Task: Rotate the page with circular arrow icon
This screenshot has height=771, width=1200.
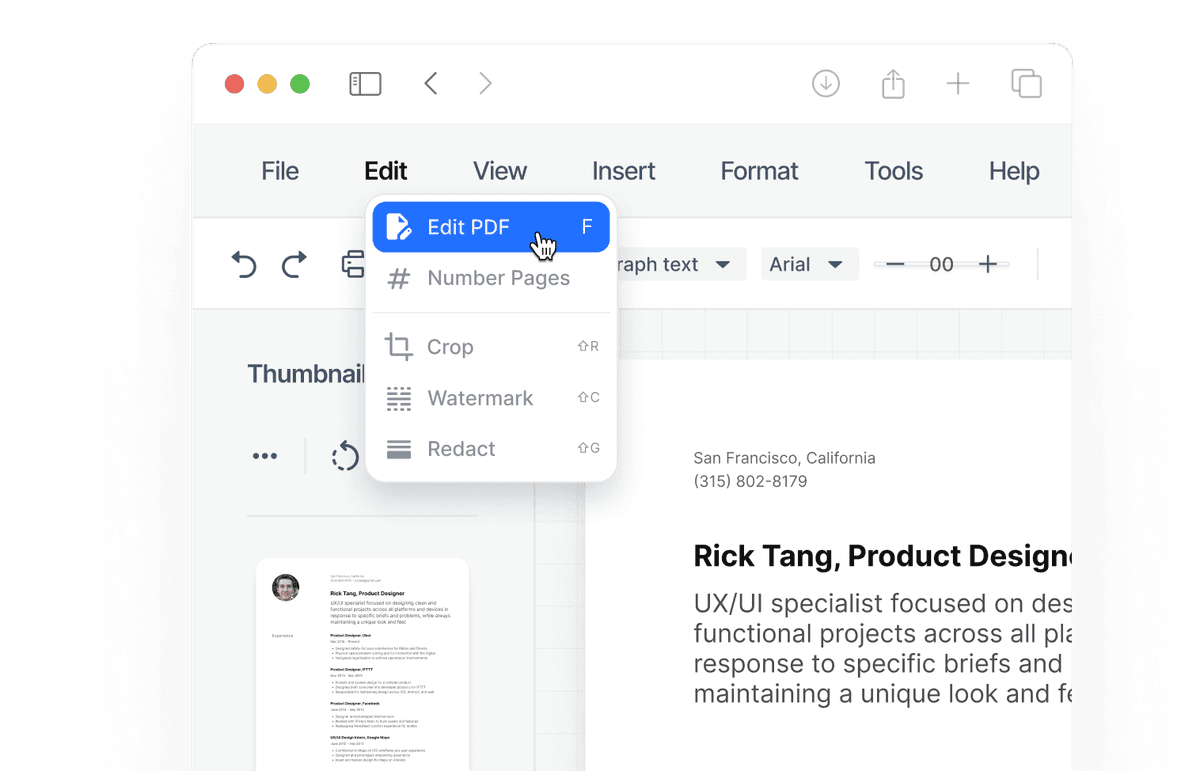Action: pos(345,456)
